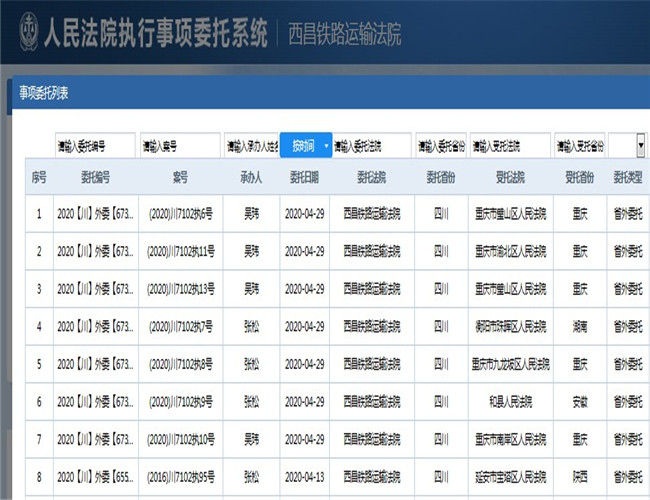Image resolution: width=650 pixels, height=500 pixels.
Task: Click the 委托编号 column header
Action: tap(95, 178)
